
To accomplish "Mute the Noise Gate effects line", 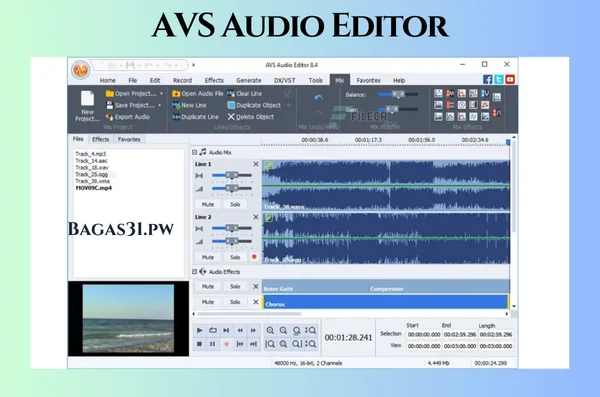I will tap(208, 287).
